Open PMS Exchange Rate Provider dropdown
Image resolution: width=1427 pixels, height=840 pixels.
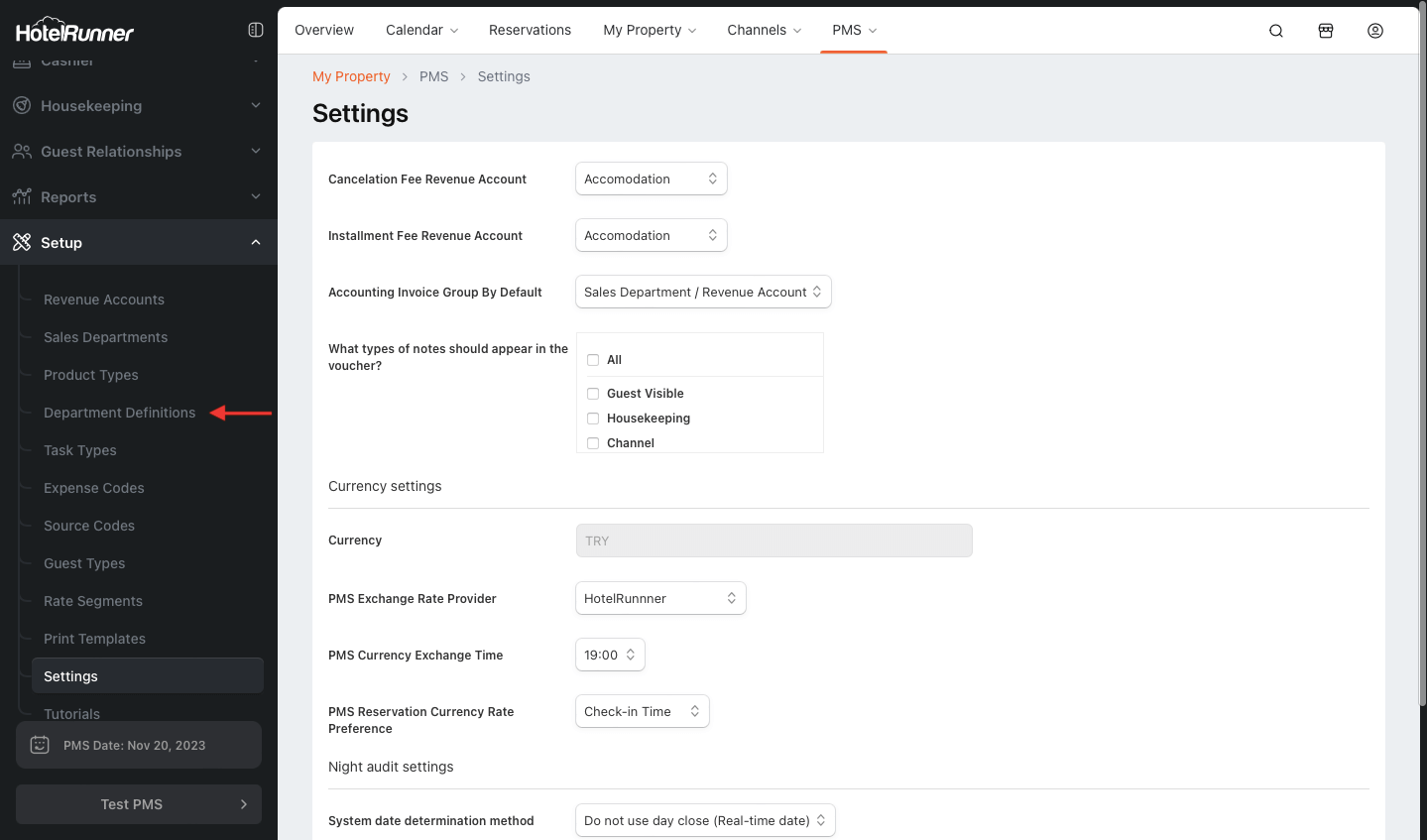pyautogui.click(x=659, y=598)
